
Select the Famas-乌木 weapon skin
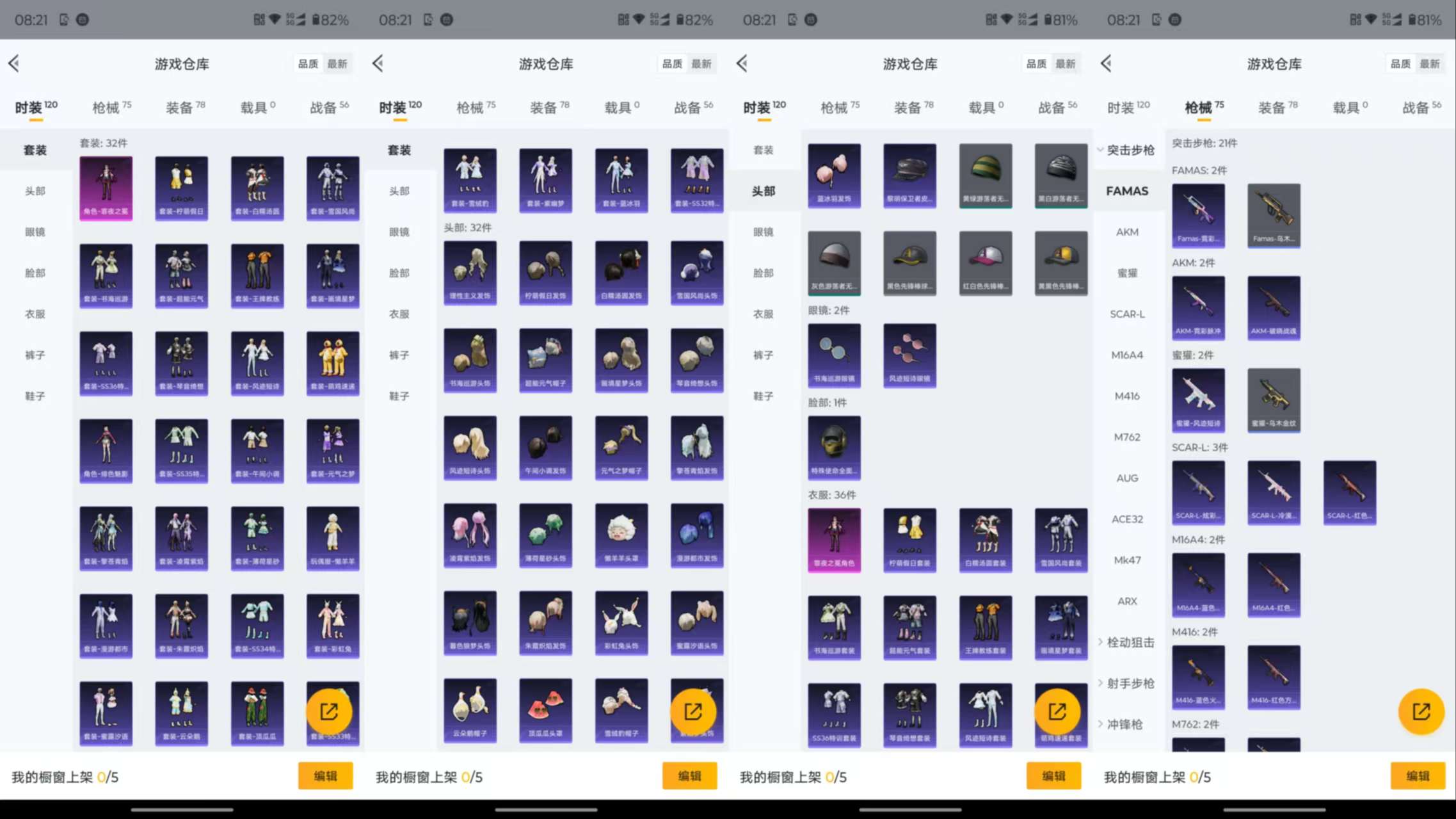click(x=1273, y=215)
